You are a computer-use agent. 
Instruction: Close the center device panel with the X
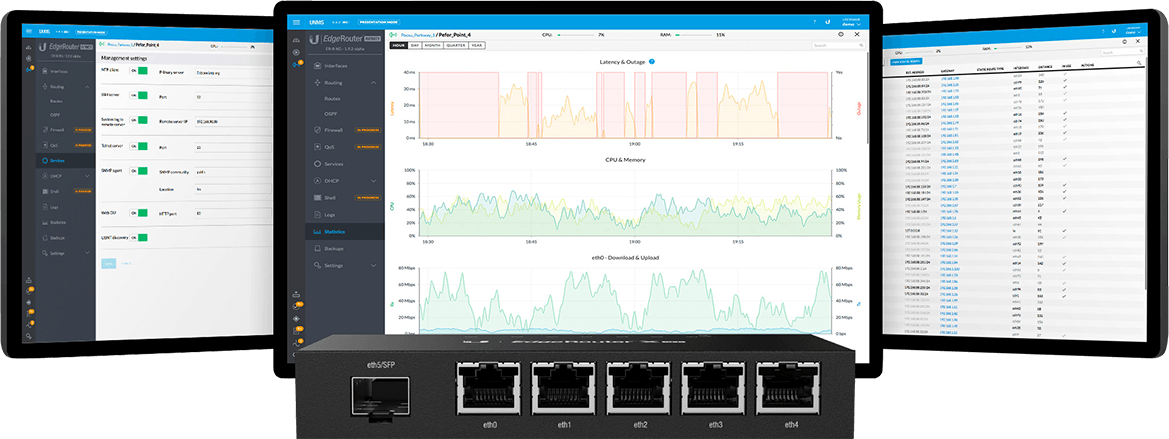click(x=857, y=34)
